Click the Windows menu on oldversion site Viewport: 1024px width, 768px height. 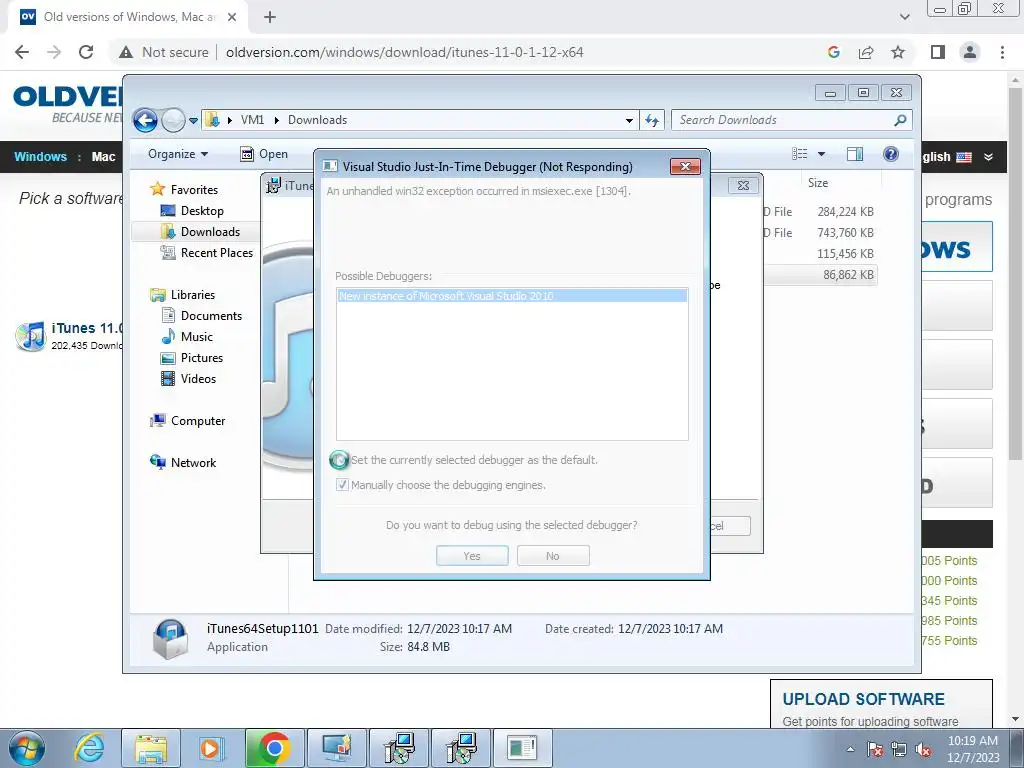coord(40,157)
